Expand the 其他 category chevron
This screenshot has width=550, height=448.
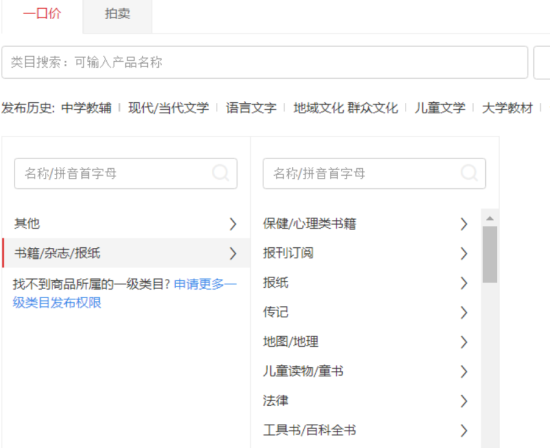point(233,224)
